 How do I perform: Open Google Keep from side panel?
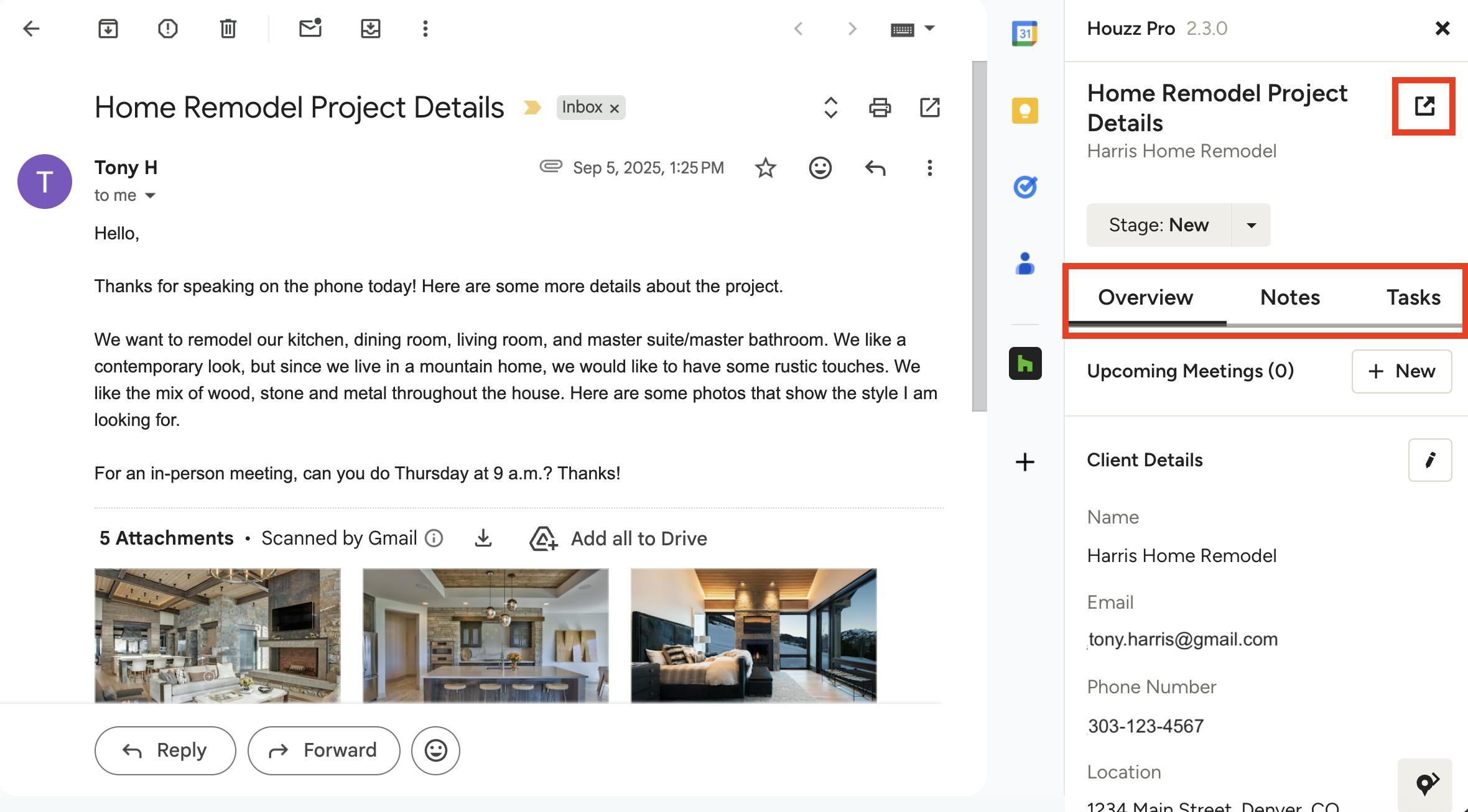[1024, 111]
